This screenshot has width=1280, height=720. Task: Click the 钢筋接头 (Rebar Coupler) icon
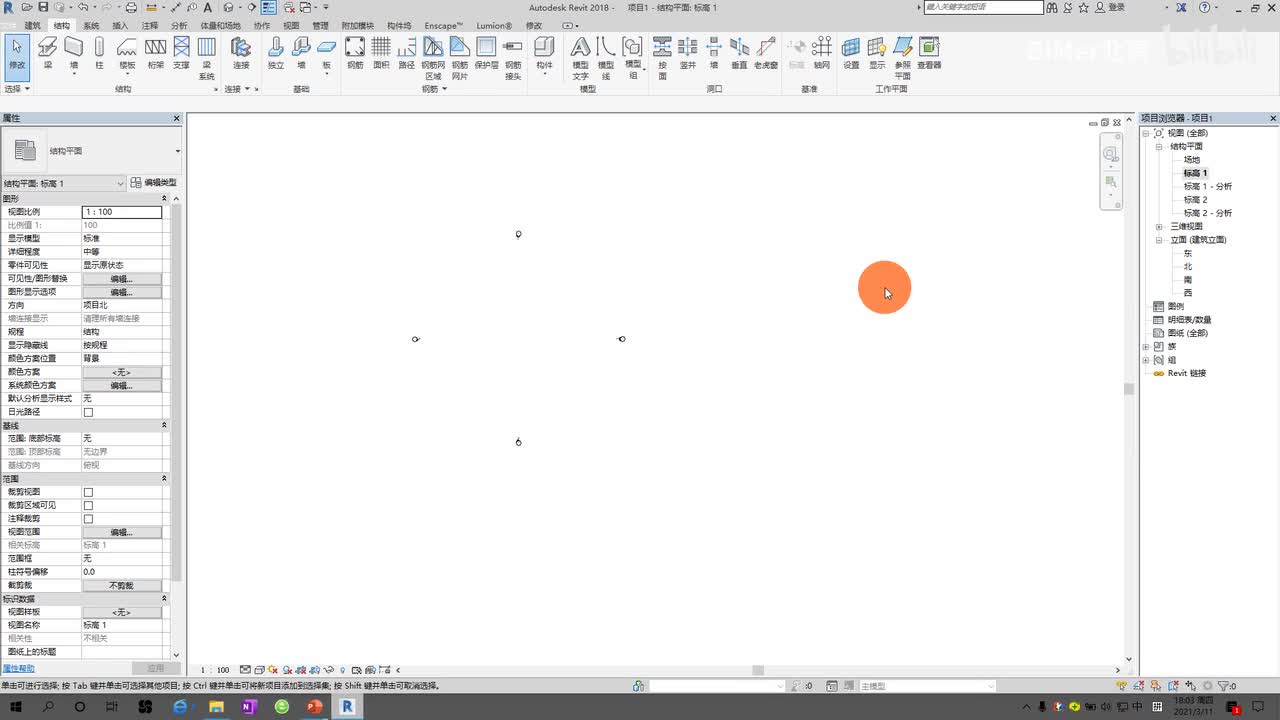coord(513,58)
